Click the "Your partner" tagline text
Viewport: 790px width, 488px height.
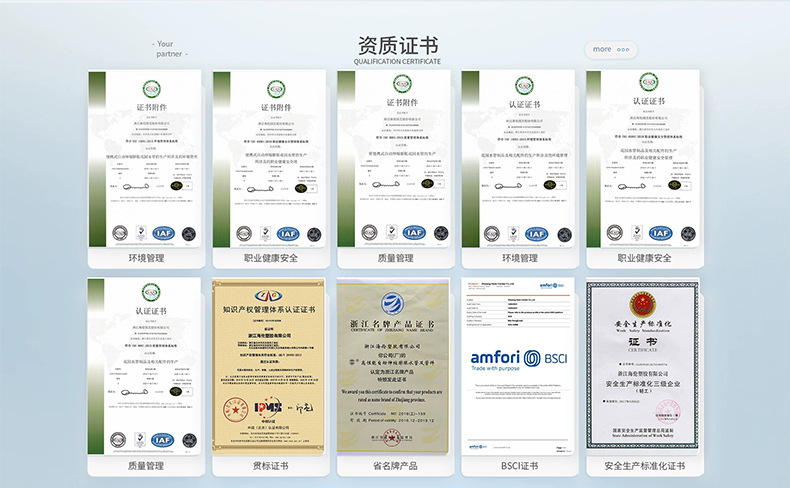pos(170,49)
